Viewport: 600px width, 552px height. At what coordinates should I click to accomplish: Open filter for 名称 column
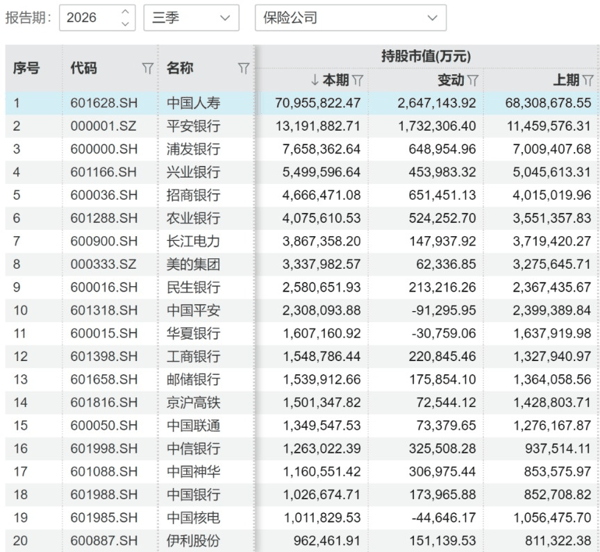coord(244,68)
